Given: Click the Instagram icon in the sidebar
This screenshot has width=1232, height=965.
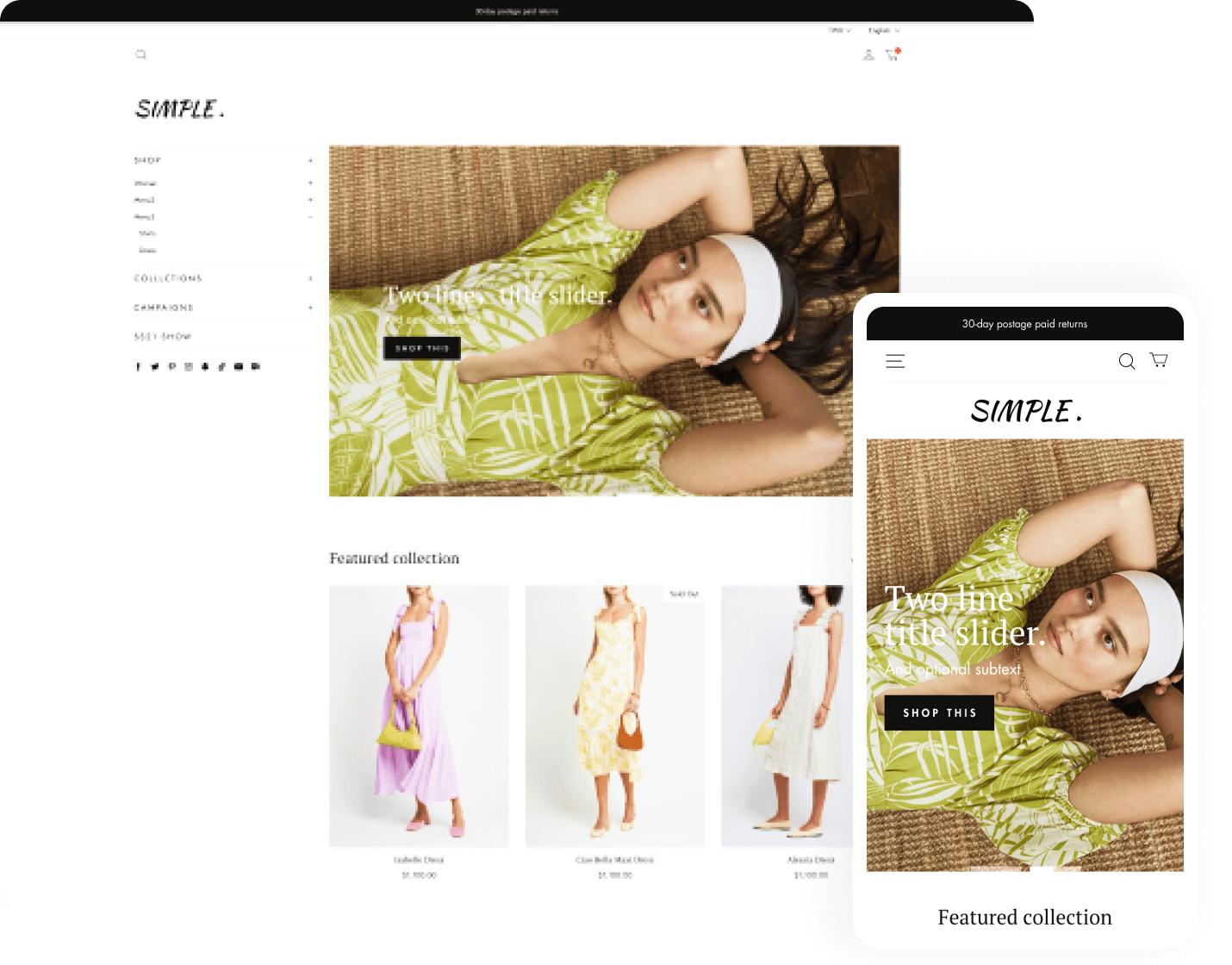Looking at the screenshot, I should pyautogui.click(x=188, y=366).
